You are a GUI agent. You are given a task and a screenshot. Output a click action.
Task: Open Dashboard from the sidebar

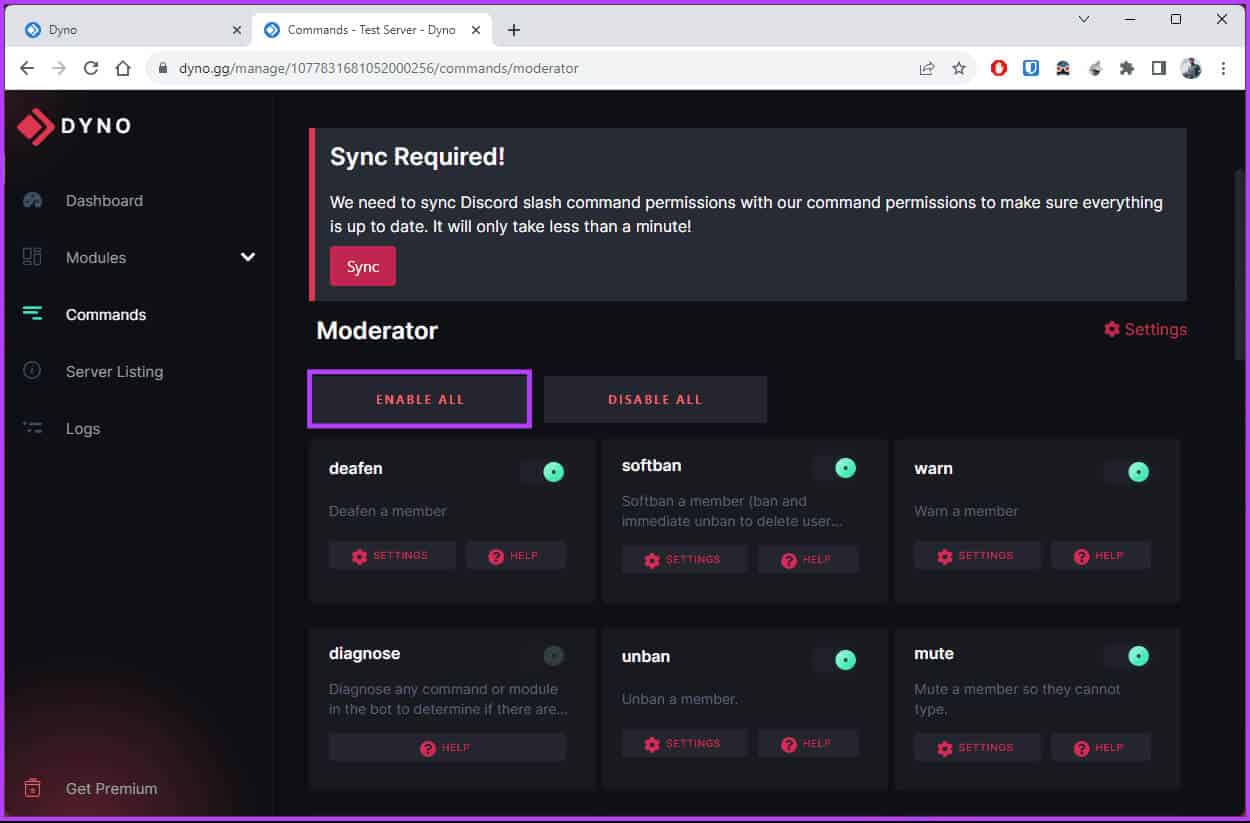104,200
